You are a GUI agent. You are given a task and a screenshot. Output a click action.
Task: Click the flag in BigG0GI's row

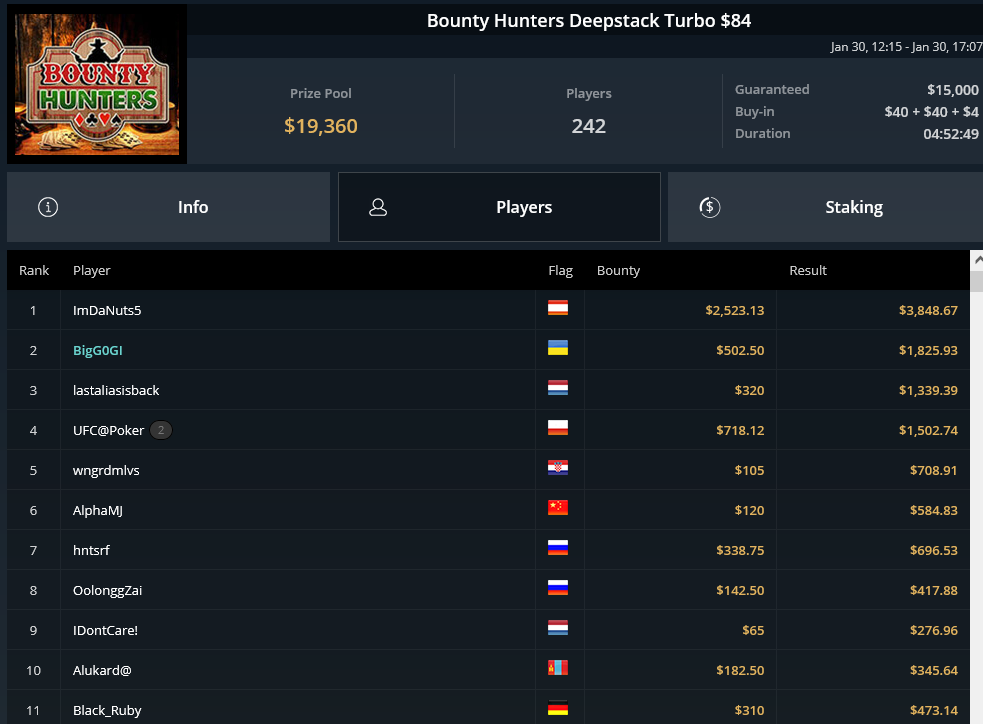[x=558, y=349]
